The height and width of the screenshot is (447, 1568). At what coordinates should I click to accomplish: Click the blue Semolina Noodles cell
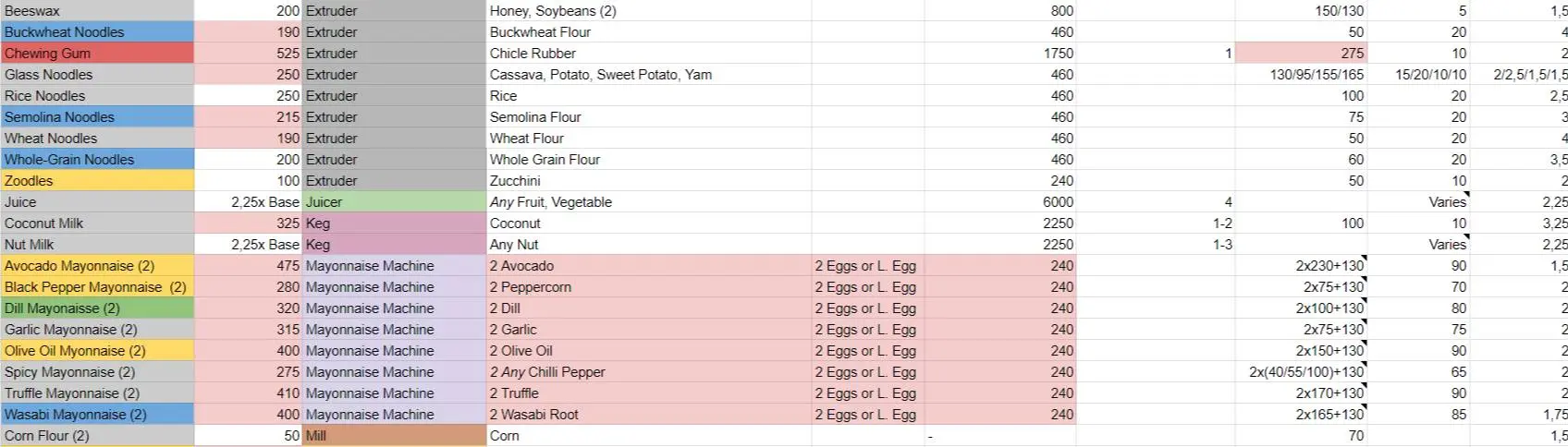click(97, 116)
